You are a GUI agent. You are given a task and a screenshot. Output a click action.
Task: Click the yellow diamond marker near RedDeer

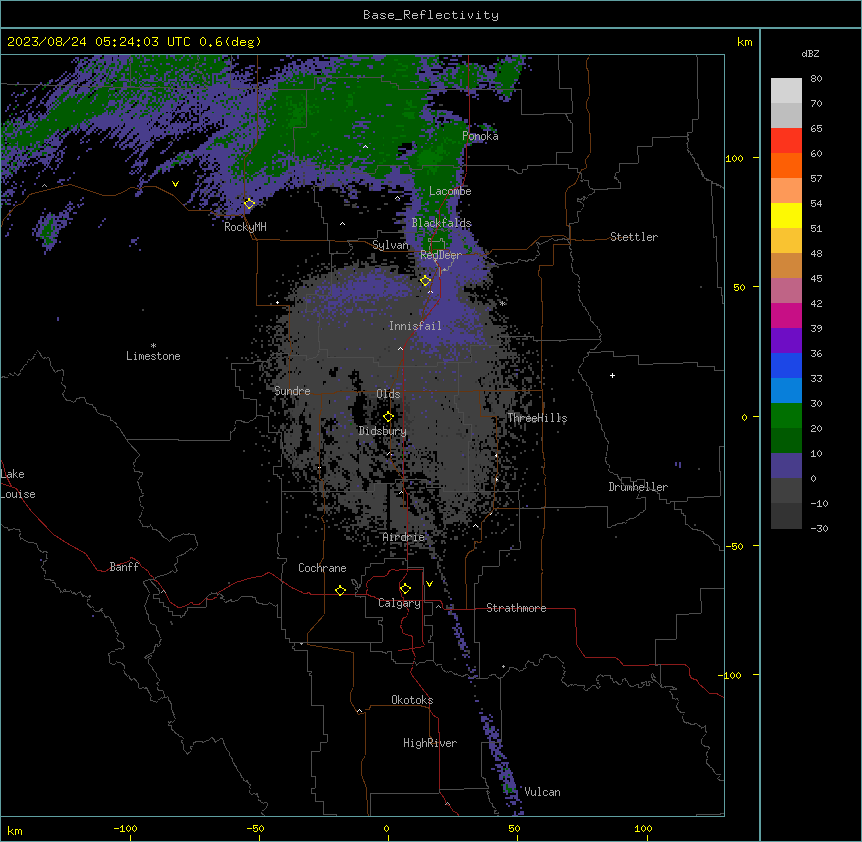(425, 281)
